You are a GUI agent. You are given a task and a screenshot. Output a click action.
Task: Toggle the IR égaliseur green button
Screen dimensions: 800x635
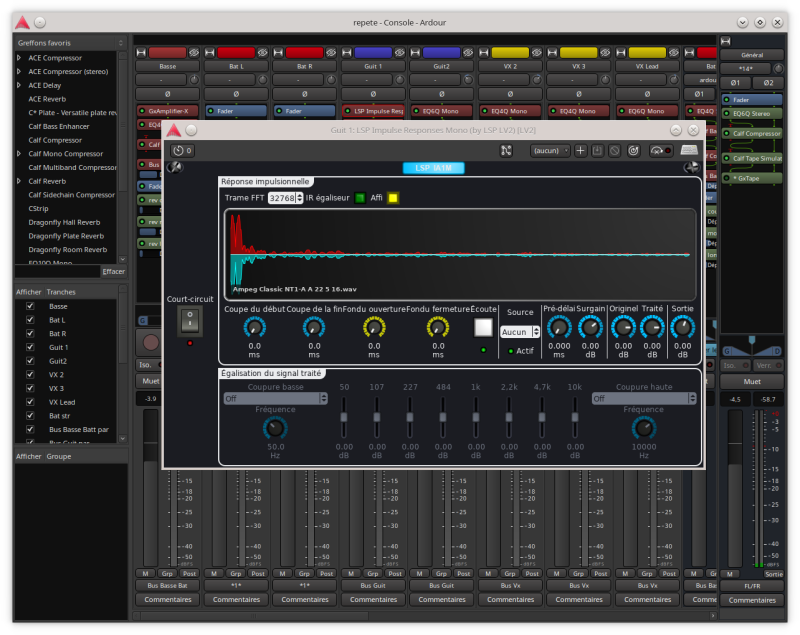tap(360, 198)
